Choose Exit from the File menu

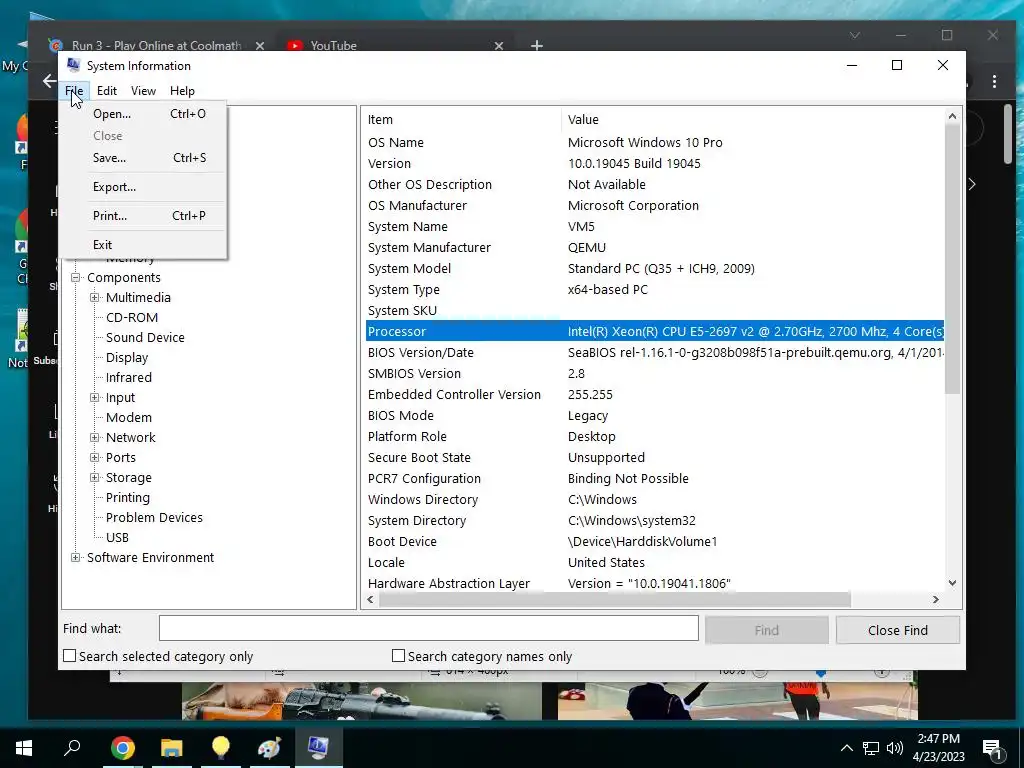(144, 245)
